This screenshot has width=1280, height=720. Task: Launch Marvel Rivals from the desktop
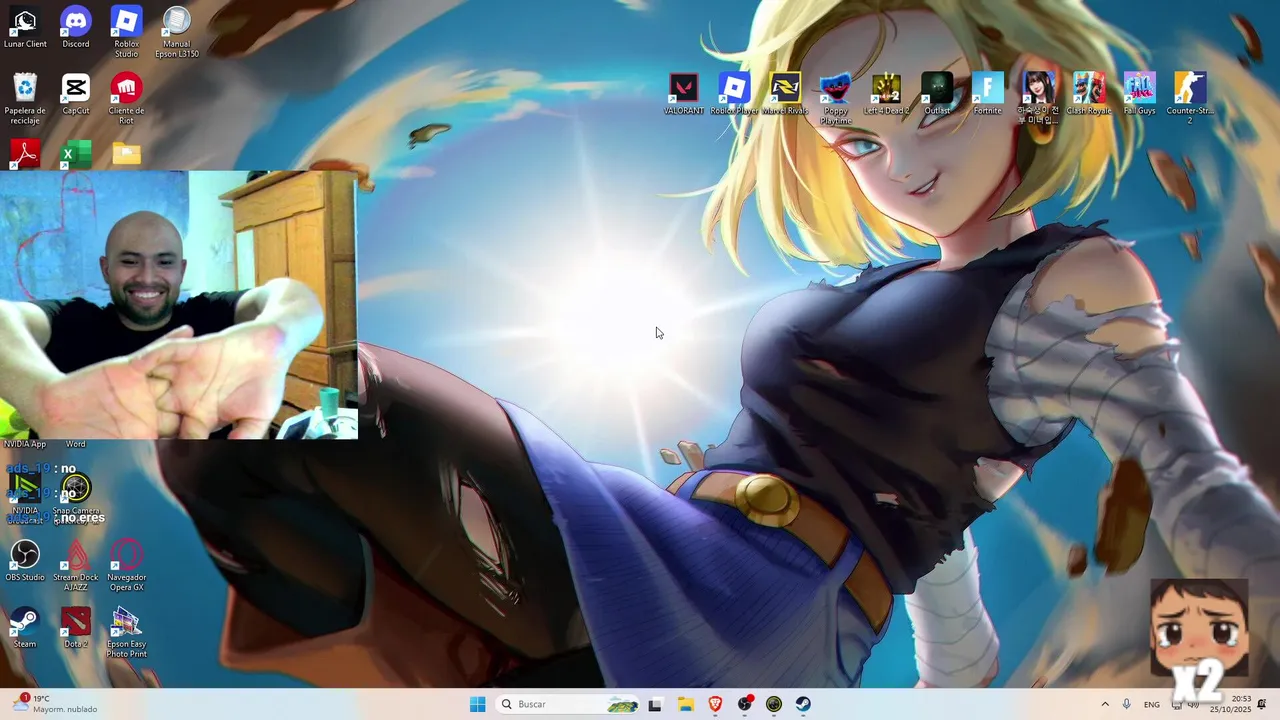(x=785, y=94)
